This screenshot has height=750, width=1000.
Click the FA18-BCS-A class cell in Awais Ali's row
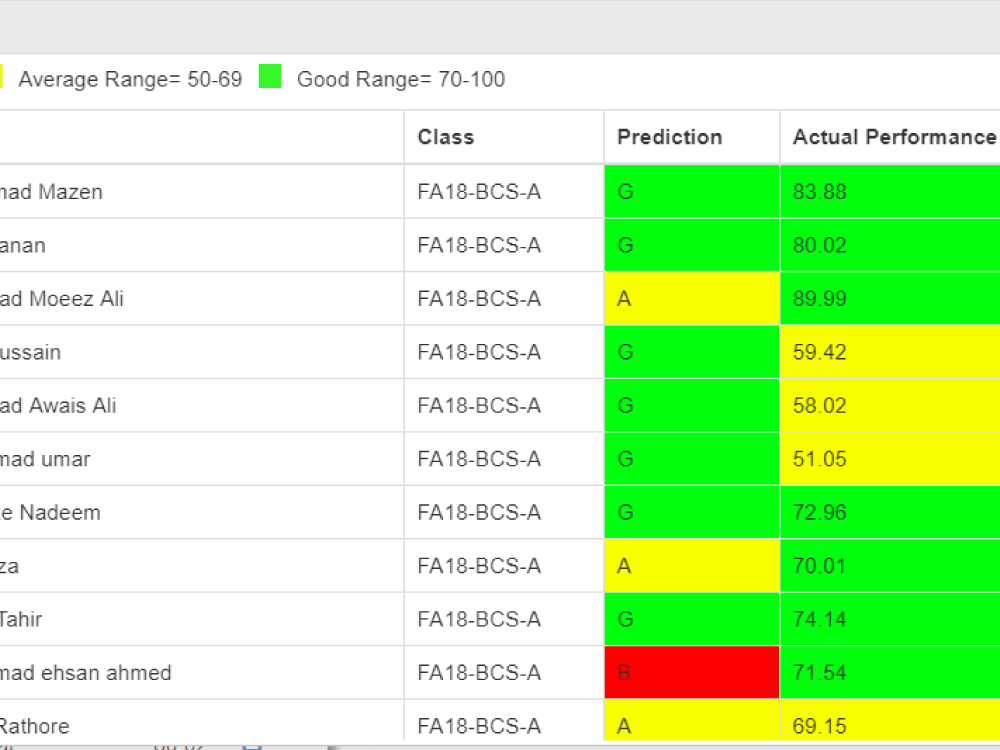click(504, 406)
